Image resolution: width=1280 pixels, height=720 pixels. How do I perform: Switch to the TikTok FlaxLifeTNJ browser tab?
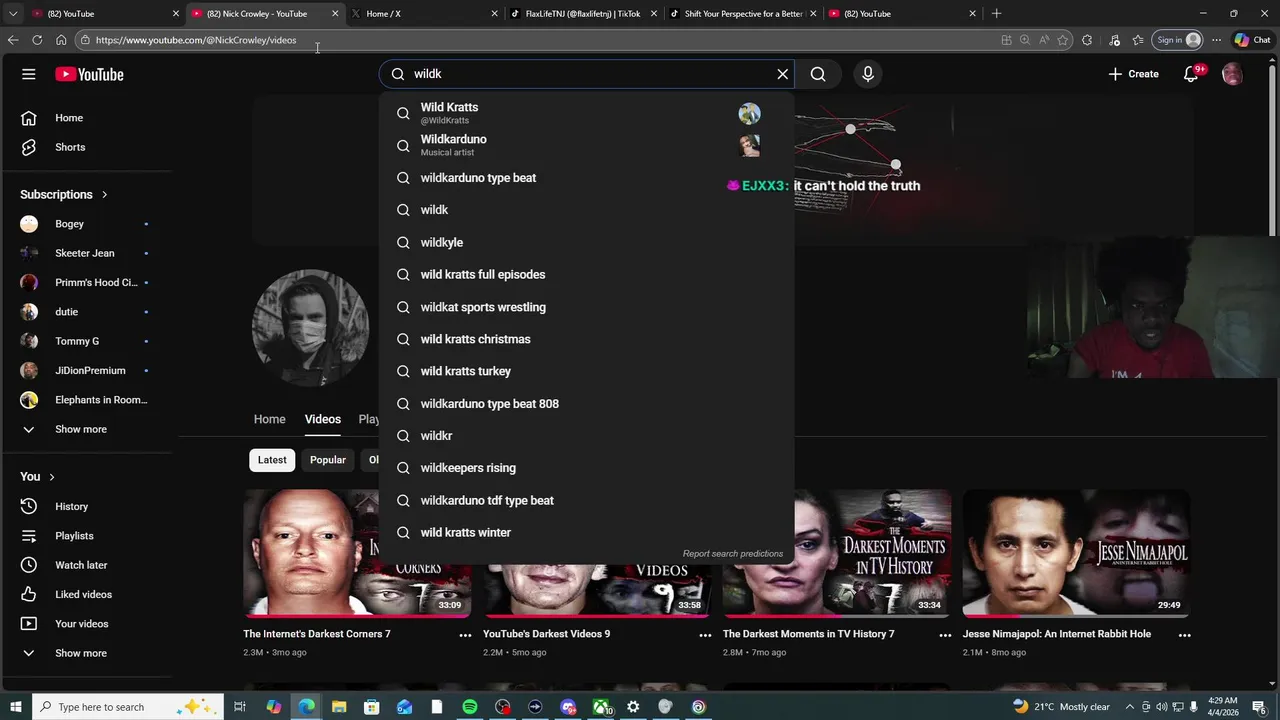(x=583, y=14)
